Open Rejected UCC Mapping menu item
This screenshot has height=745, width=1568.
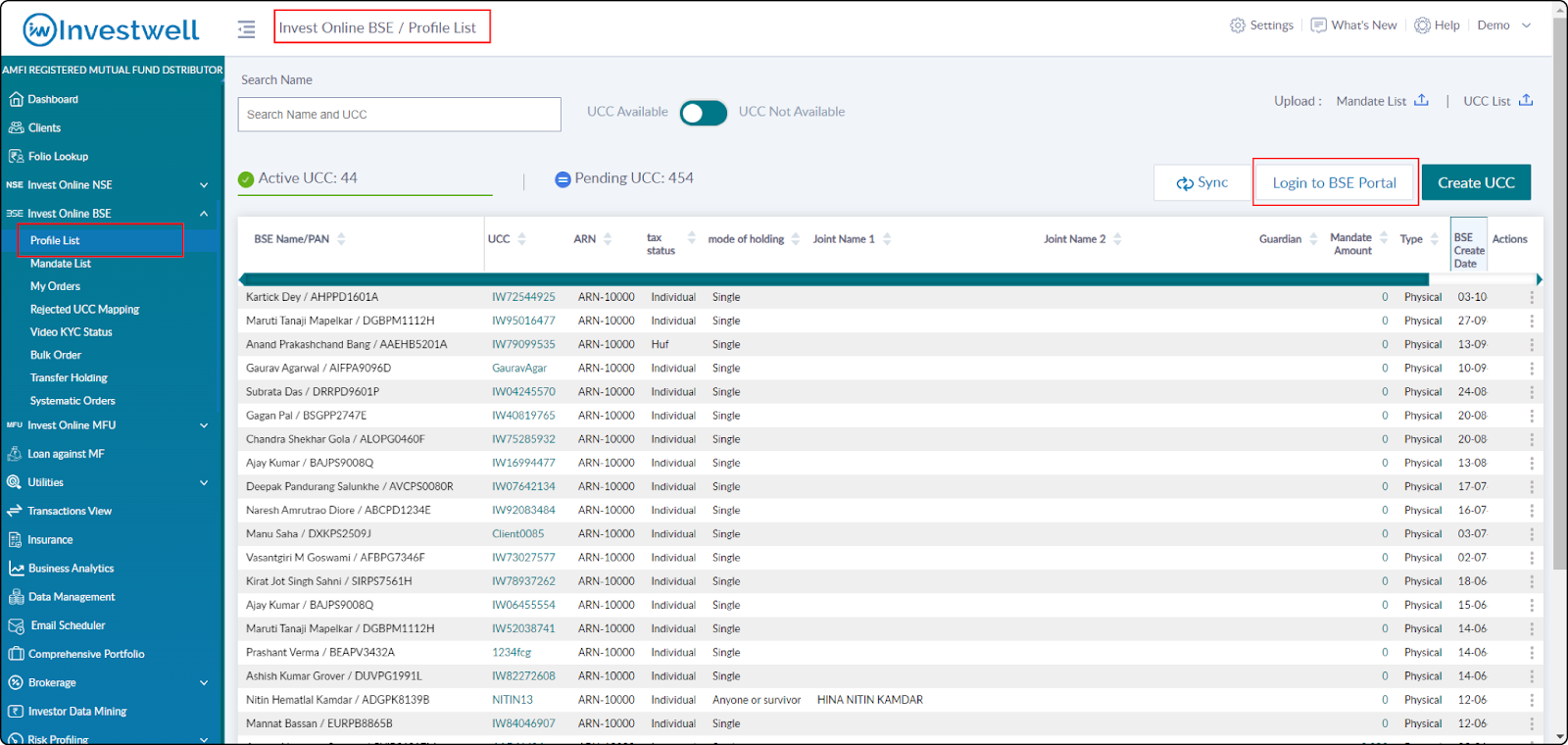[x=84, y=309]
